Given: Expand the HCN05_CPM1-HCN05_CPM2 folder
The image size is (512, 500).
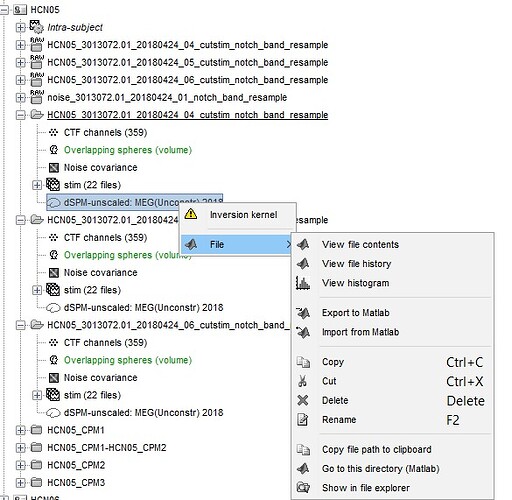Looking at the screenshot, I should coord(20,448).
